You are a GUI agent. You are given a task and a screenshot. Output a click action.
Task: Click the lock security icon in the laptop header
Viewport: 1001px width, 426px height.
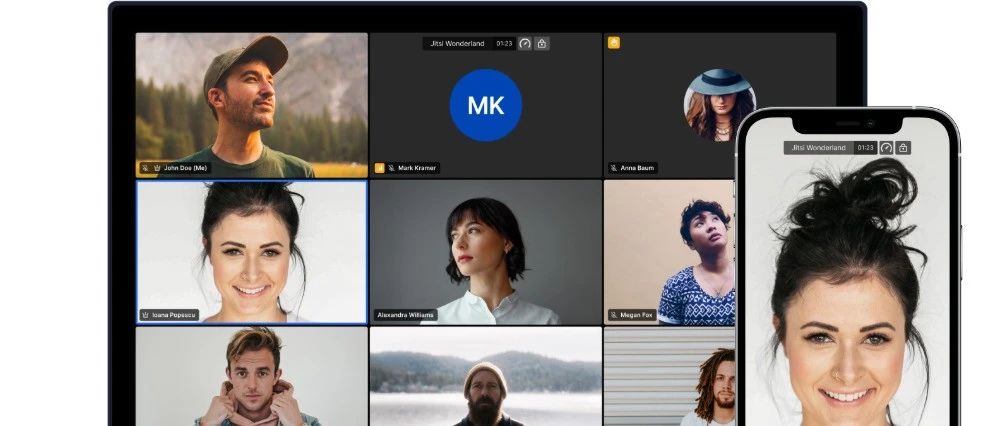542,43
